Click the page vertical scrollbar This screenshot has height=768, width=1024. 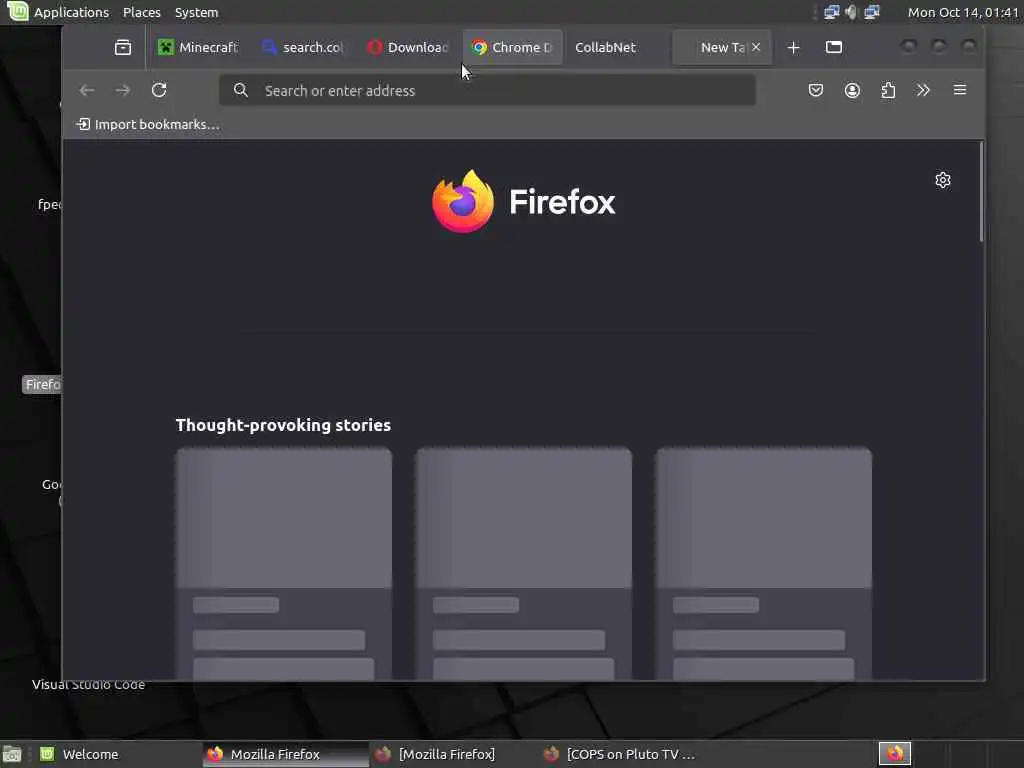click(981, 193)
